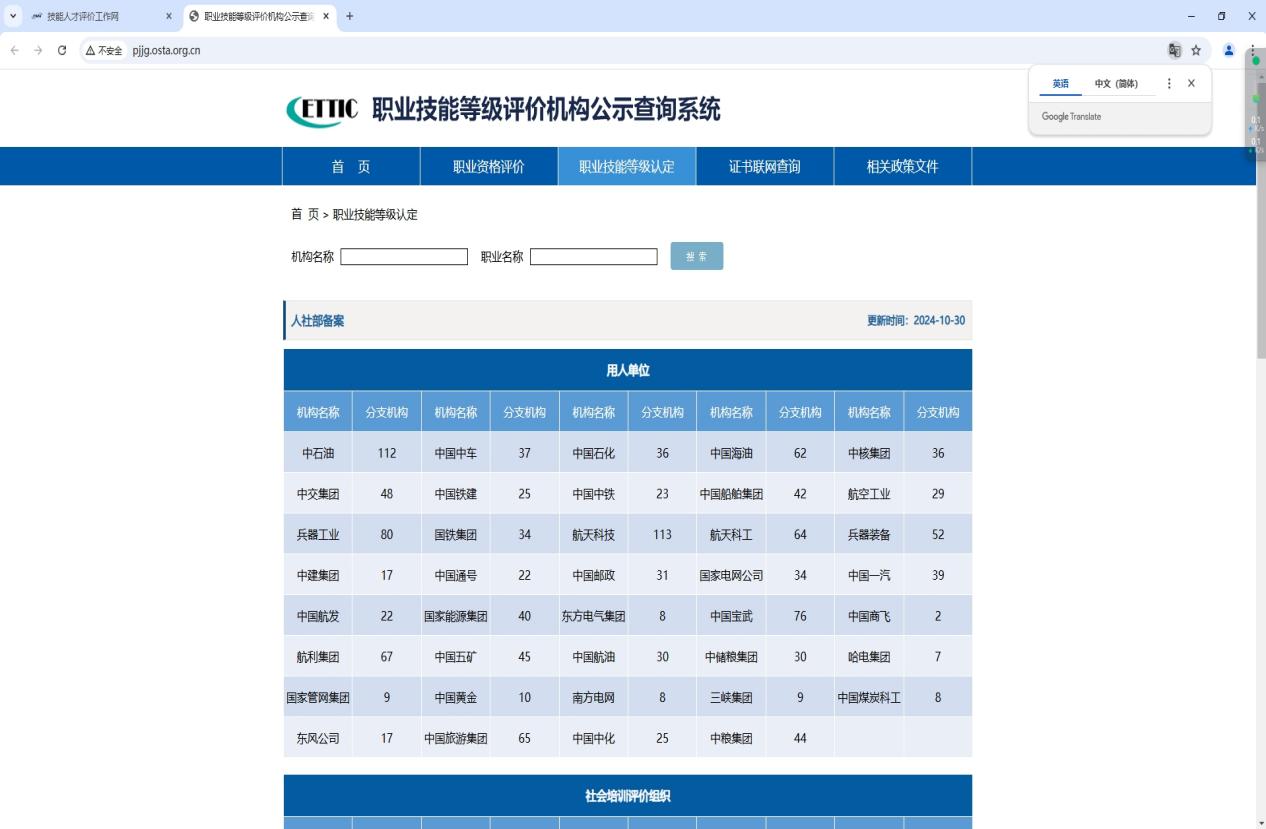
Task: Click the 搜索 search button
Action: coord(696,257)
